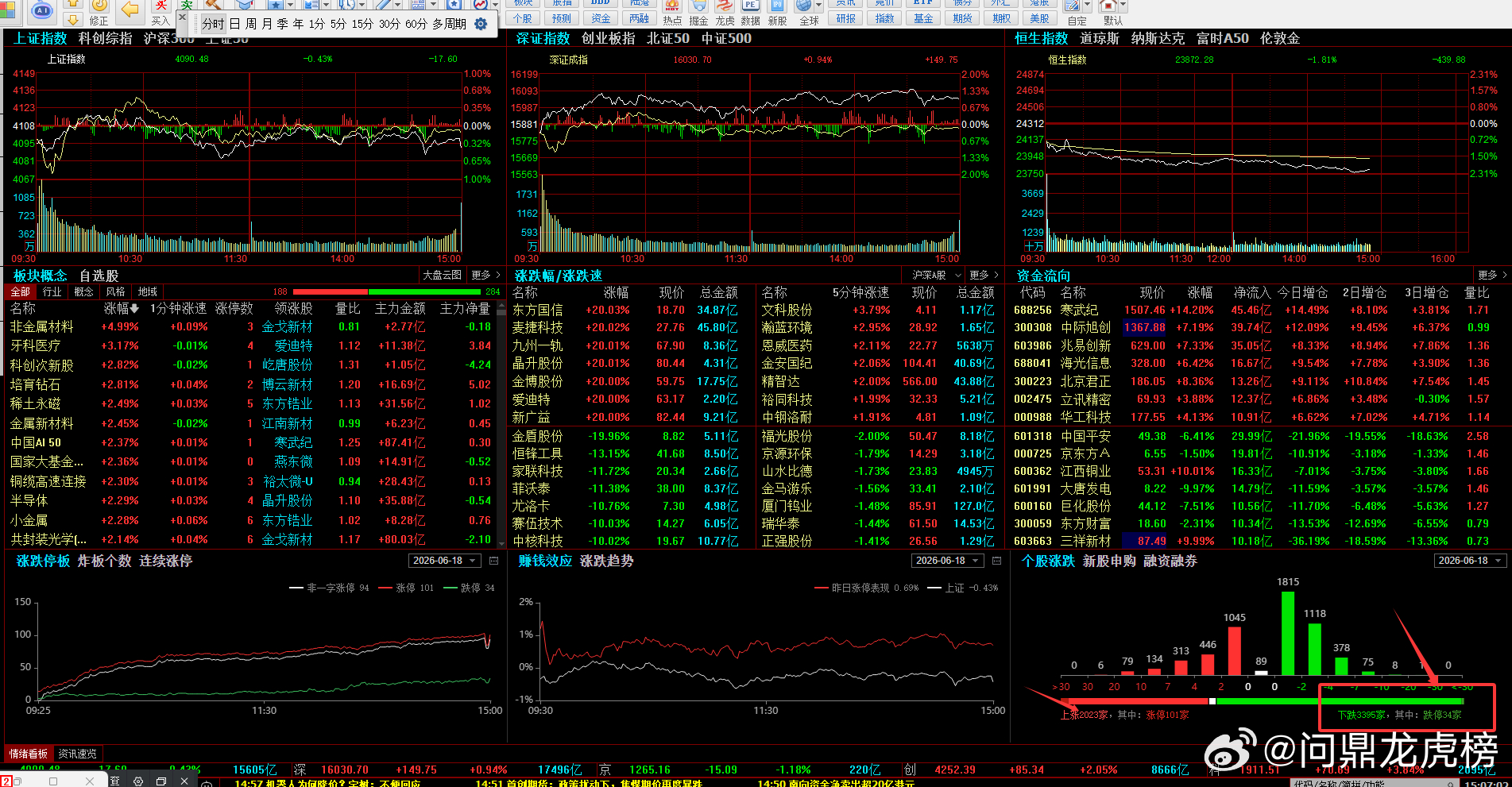The image size is (1512, 787).
Task: Switch to 涨跌趋势 tab
Action: tap(607, 561)
